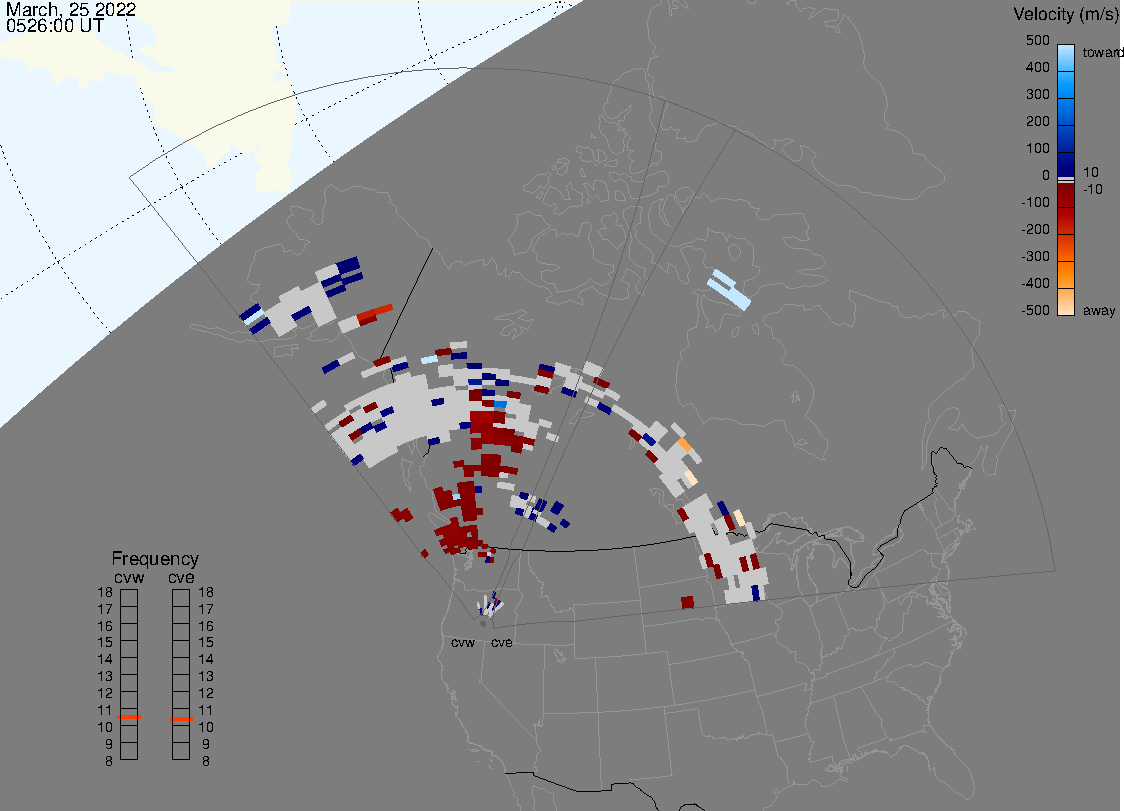Click the 'toward' label beside the color bar
The image size is (1124, 811).
pos(1104,52)
